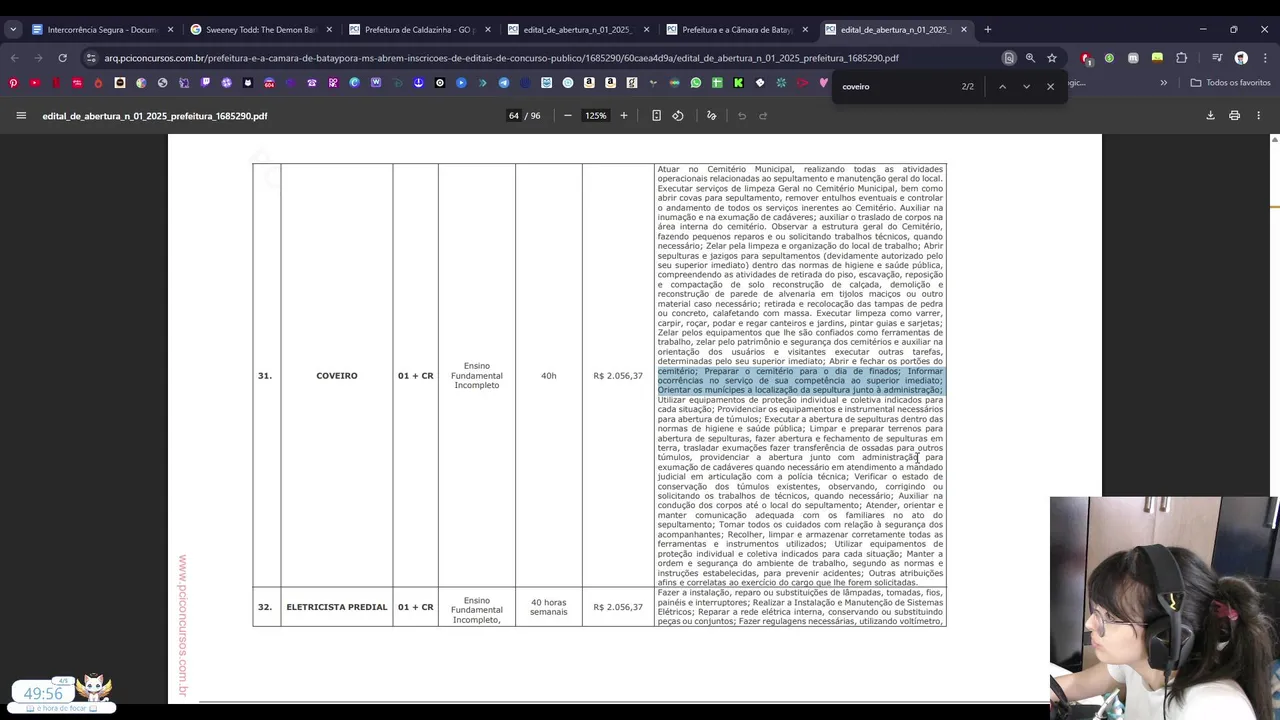
Task: Close the find bar
Action: tap(1050, 87)
